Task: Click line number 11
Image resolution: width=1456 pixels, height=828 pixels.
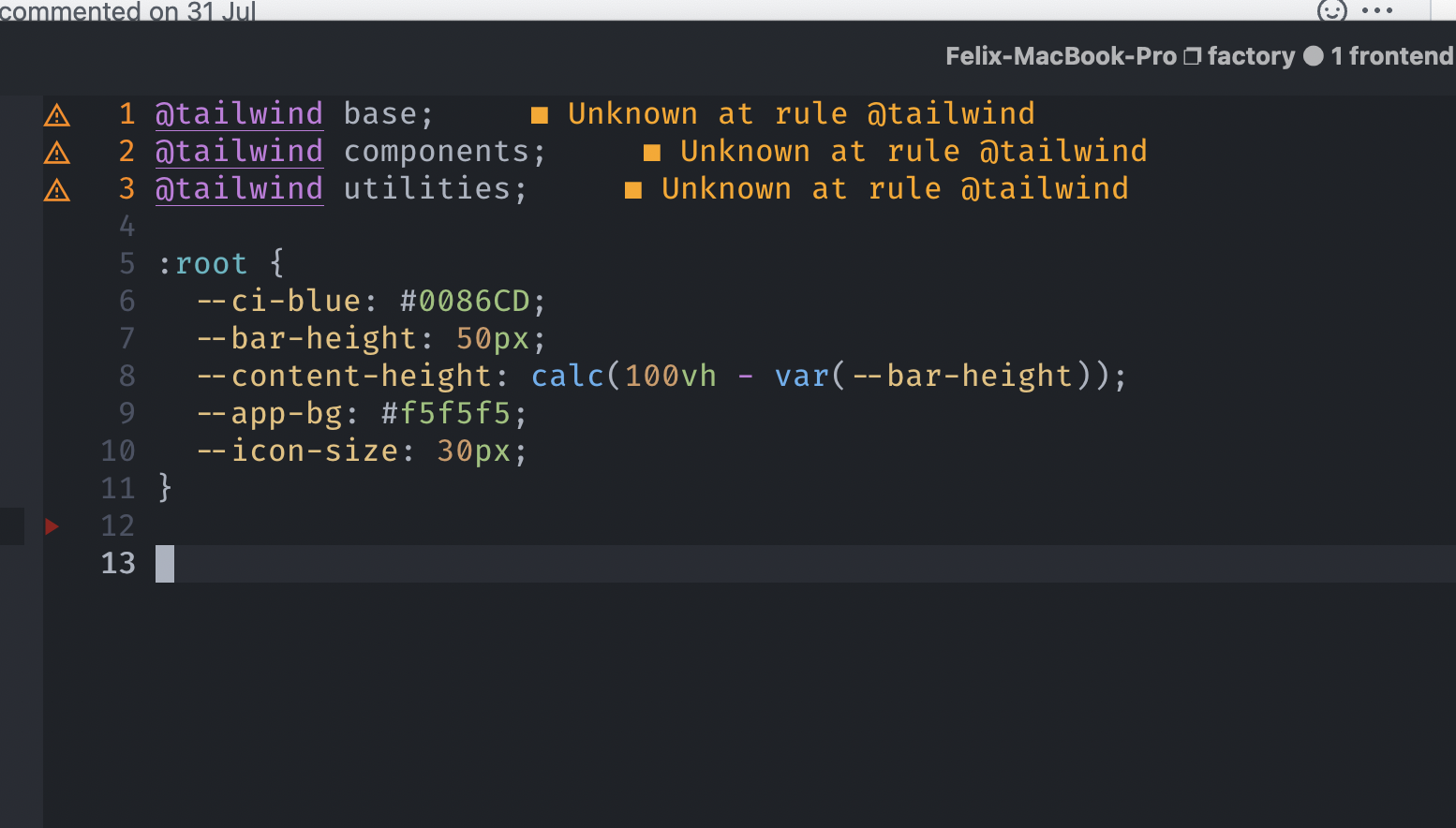Action: coord(118,488)
